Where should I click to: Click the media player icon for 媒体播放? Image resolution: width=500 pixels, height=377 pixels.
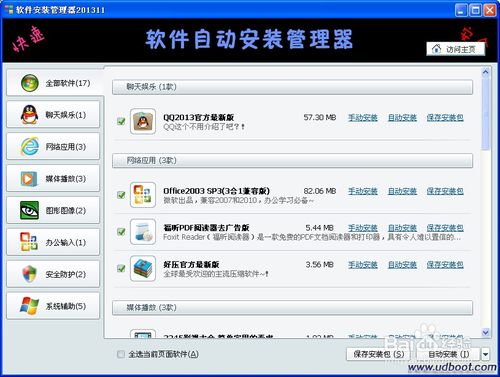tap(28, 179)
